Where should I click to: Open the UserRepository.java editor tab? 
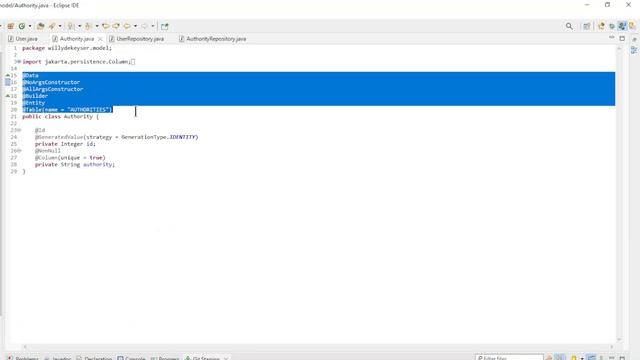[137, 39]
